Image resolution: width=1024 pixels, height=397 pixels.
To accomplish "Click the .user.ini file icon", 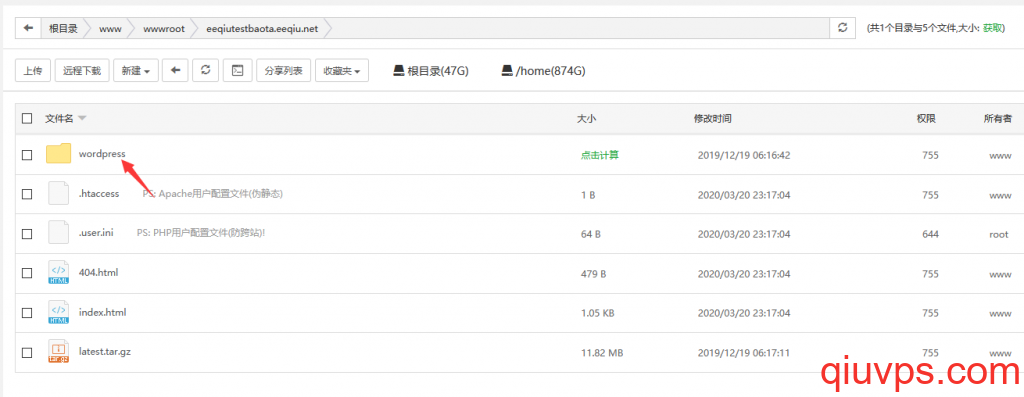I will coord(59,233).
